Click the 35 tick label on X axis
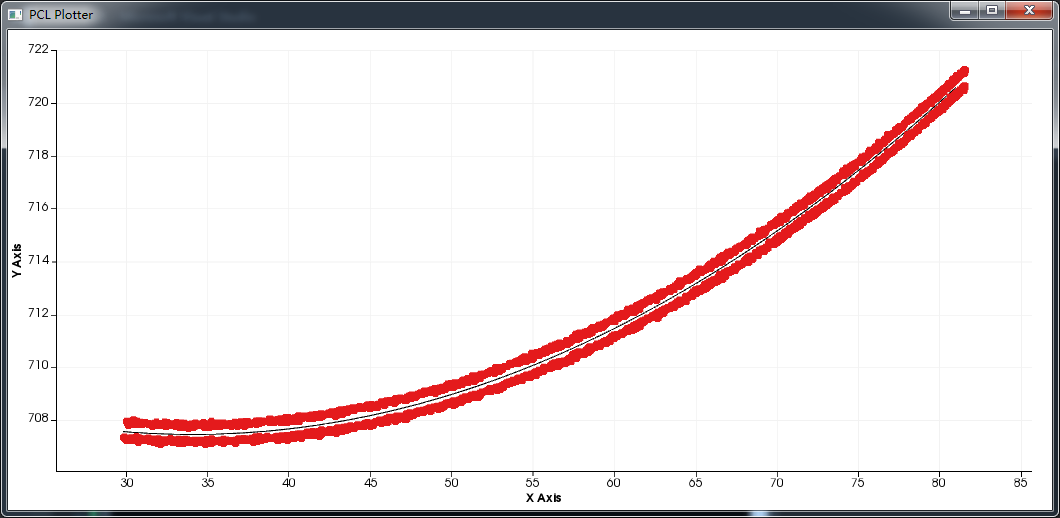This screenshot has width=1060, height=518. tap(208, 483)
